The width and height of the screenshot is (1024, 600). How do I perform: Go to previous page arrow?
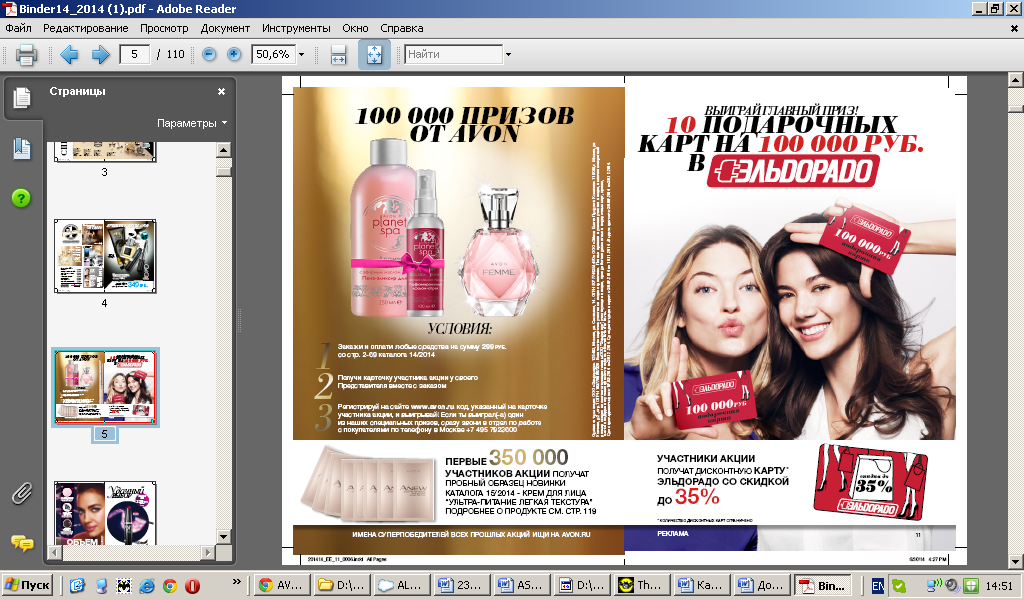pos(69,54)
